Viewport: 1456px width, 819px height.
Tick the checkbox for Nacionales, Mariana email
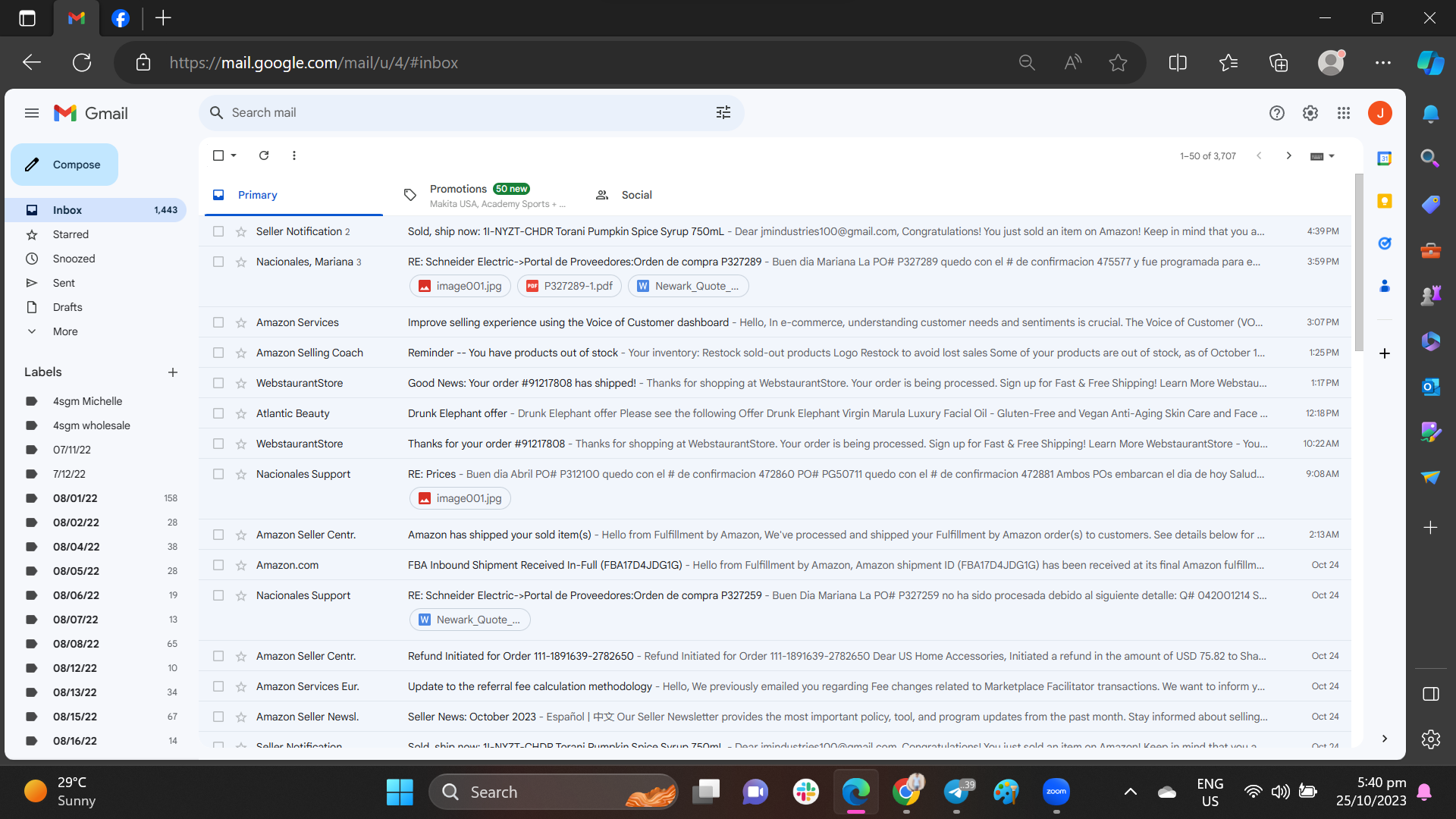click(218, 262)
